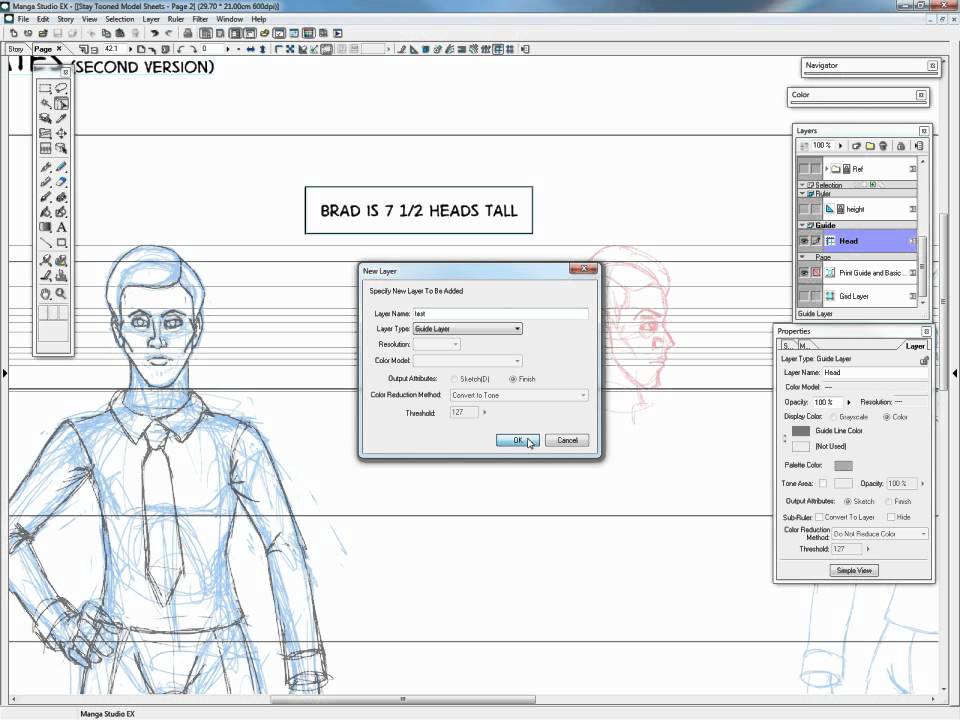Select Sketch(D) radio in New Layer dialog
Screen dimensions: 960x720
pos(454,379)
